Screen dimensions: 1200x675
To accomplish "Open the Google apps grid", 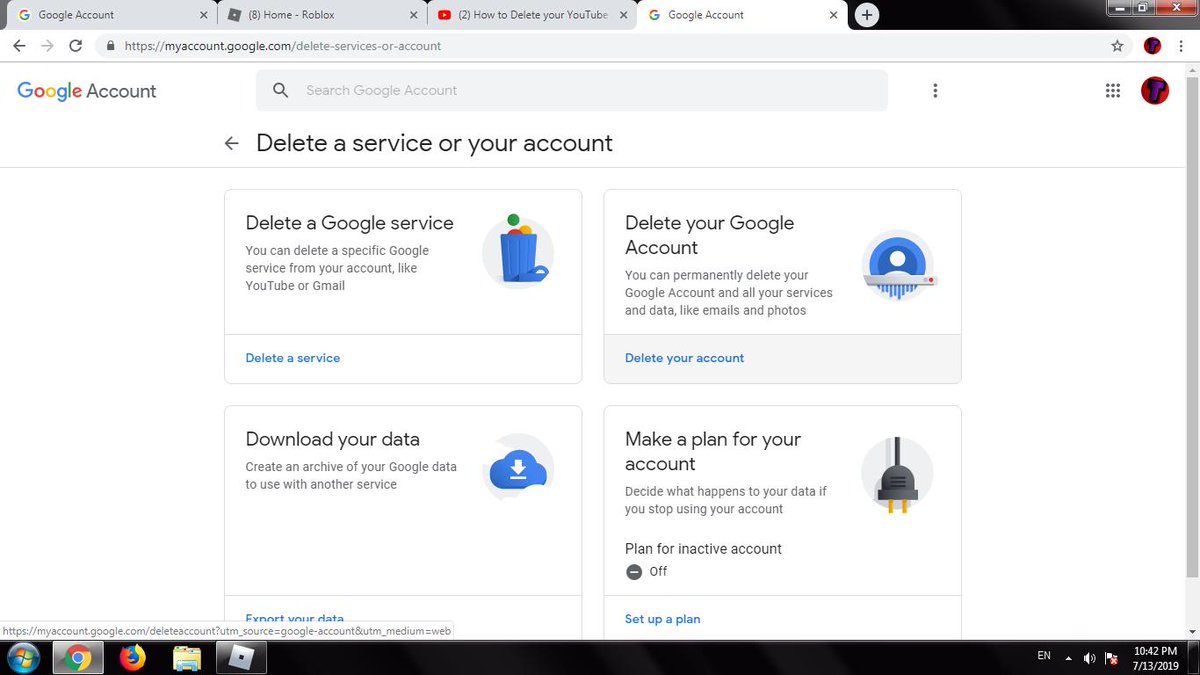I will (1112, 91).
